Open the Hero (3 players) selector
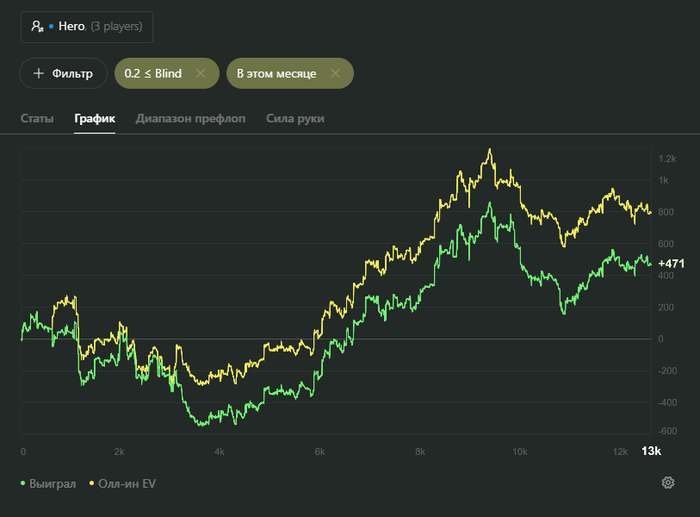Image resolution: width=700 pixels, height=517 pixels. [86, 27]
